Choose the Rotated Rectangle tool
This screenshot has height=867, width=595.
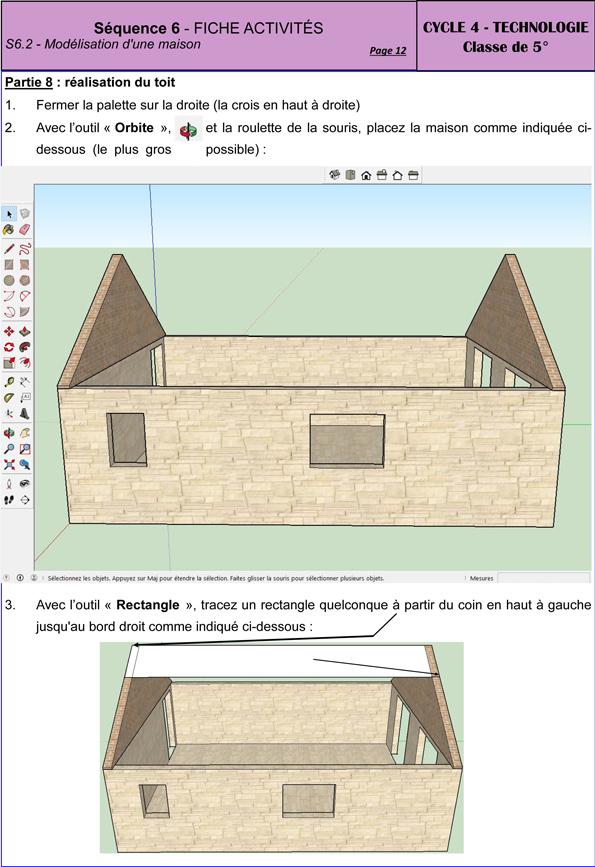pos(24,265)
